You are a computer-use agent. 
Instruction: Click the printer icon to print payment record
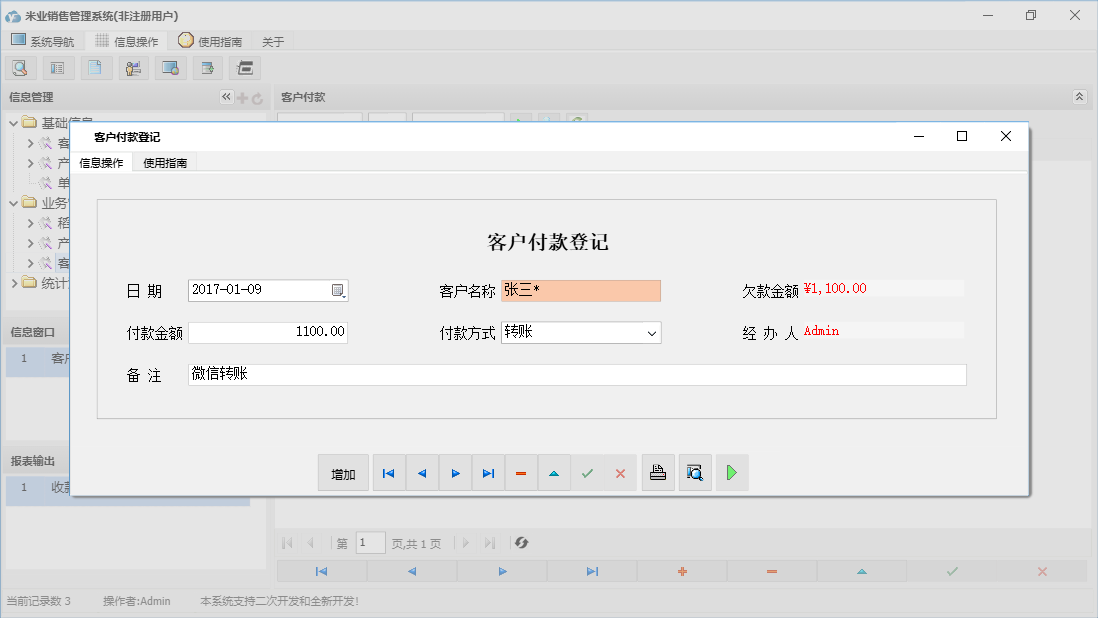point(658,472)
